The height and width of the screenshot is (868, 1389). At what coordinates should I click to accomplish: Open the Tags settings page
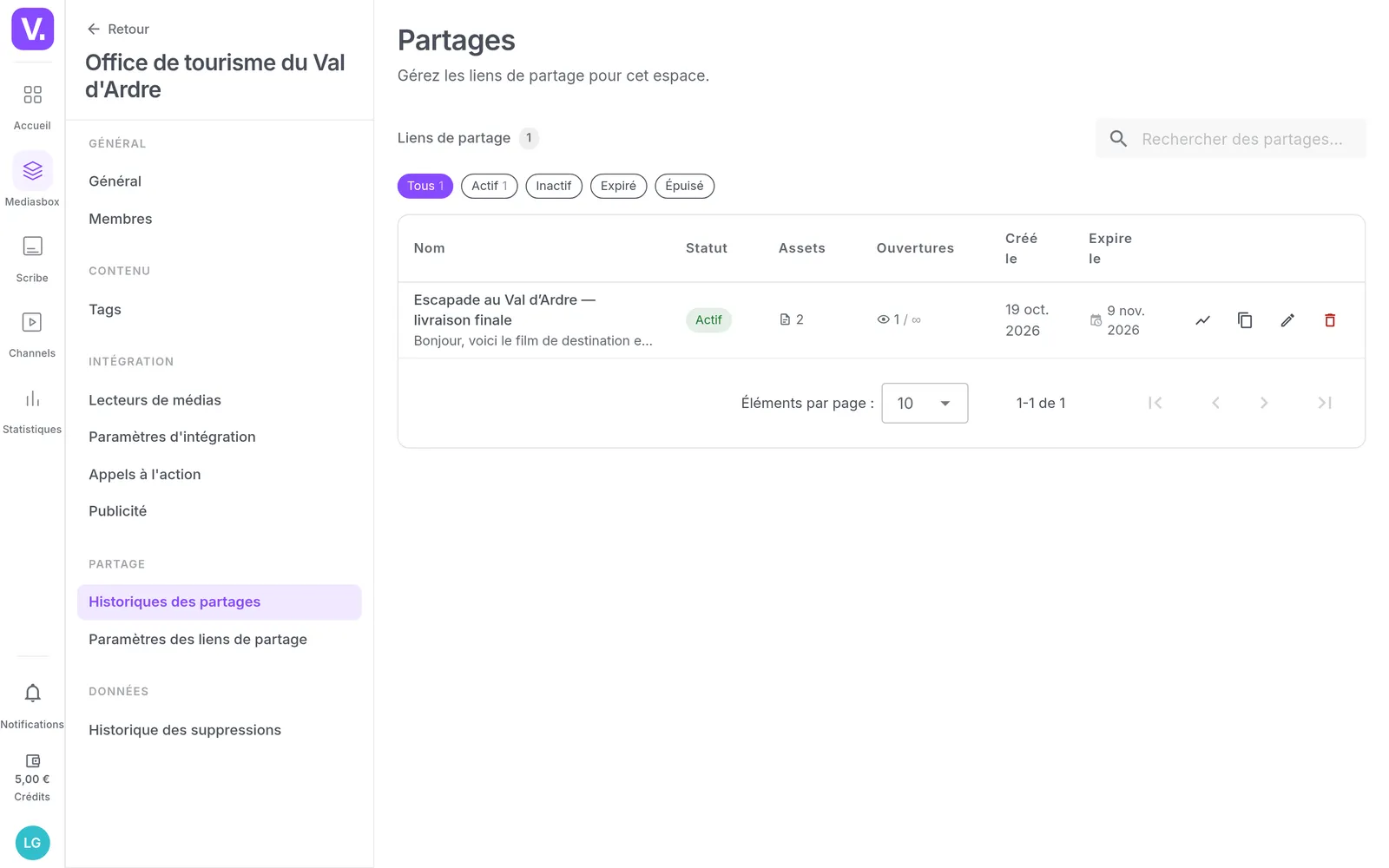pos(219,310)
